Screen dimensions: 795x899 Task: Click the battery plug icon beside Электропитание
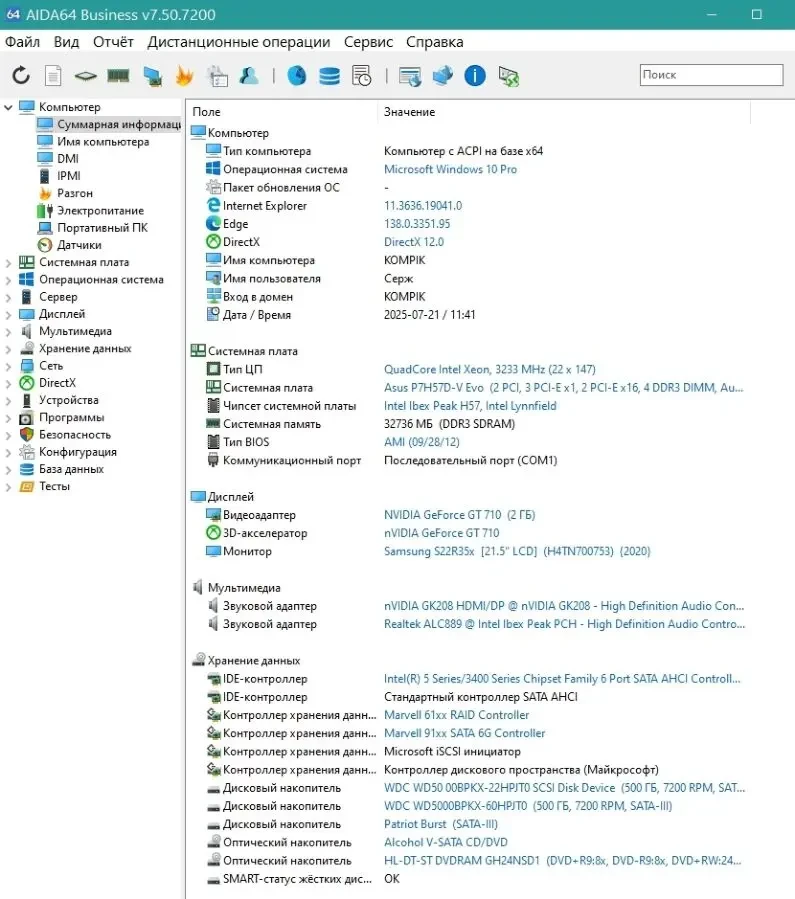tap(45, 210)
